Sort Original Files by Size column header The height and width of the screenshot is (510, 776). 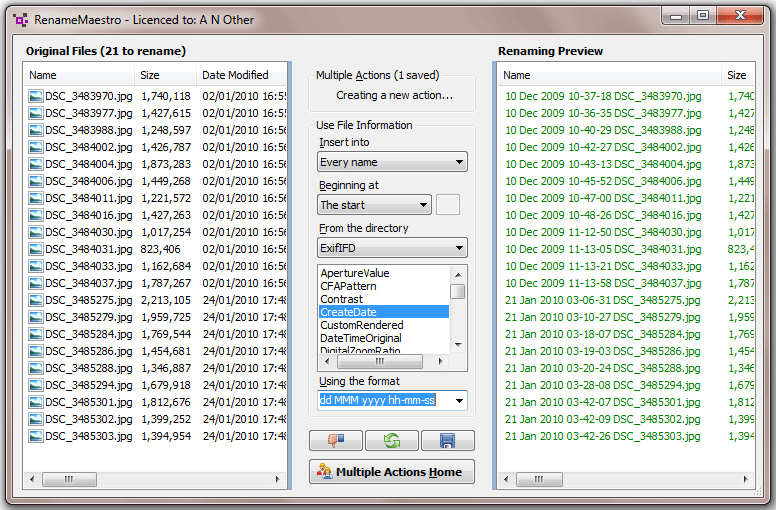[165, 75]
